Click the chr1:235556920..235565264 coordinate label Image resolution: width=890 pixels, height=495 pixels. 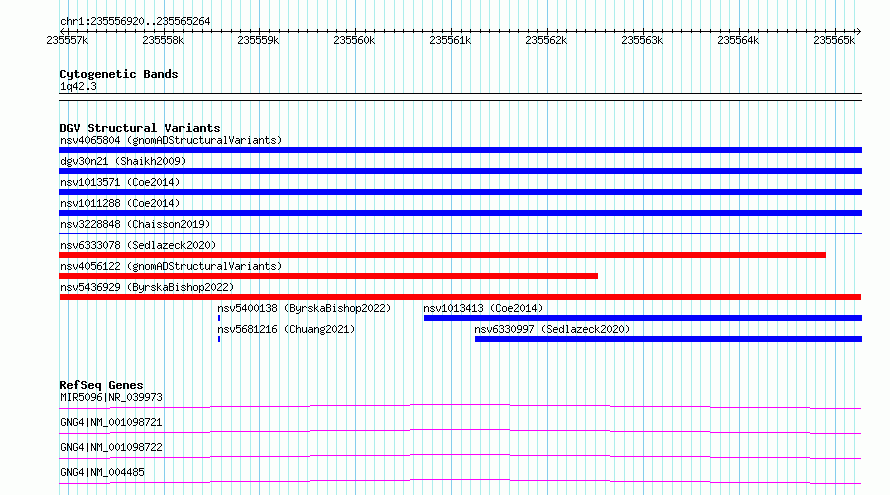point(135,21)
